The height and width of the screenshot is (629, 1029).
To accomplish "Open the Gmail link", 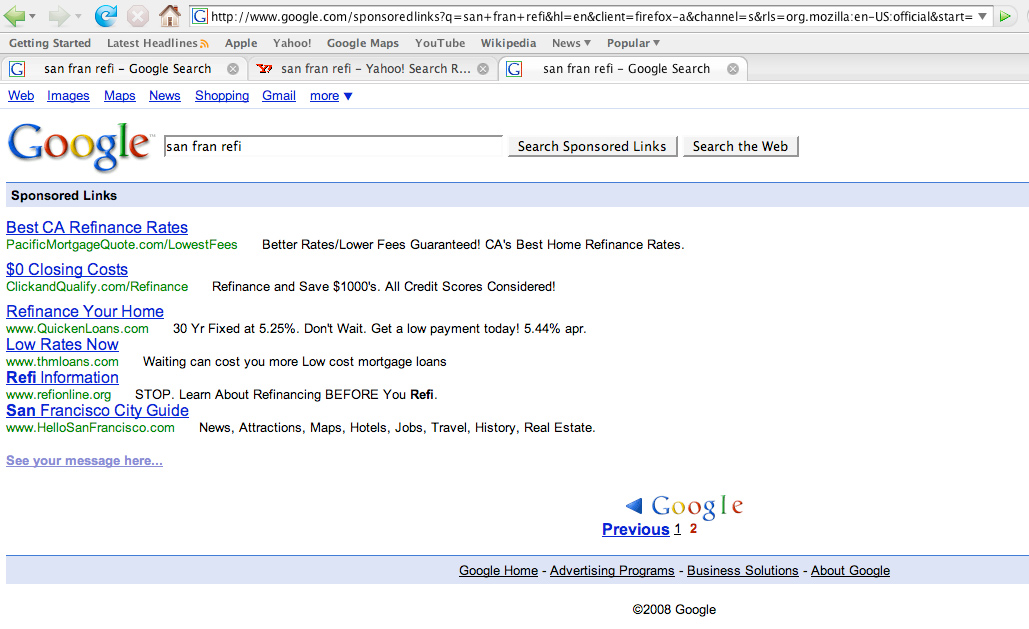I will tap(279, 96).
